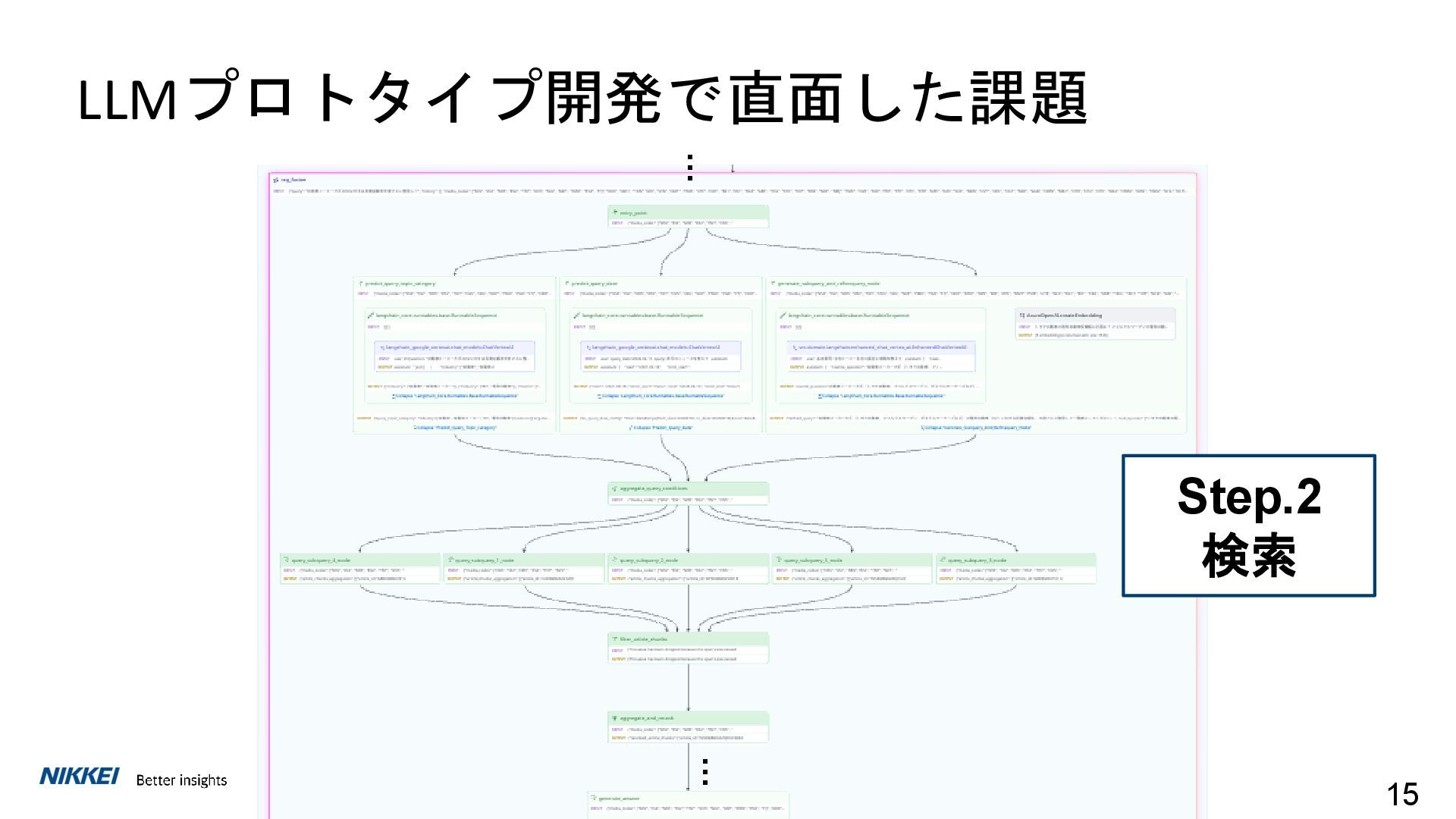Click the rag_fusion trace icon at top-left
The height and width of the screenshot is (819, 1456).
(x=276, y=180)
